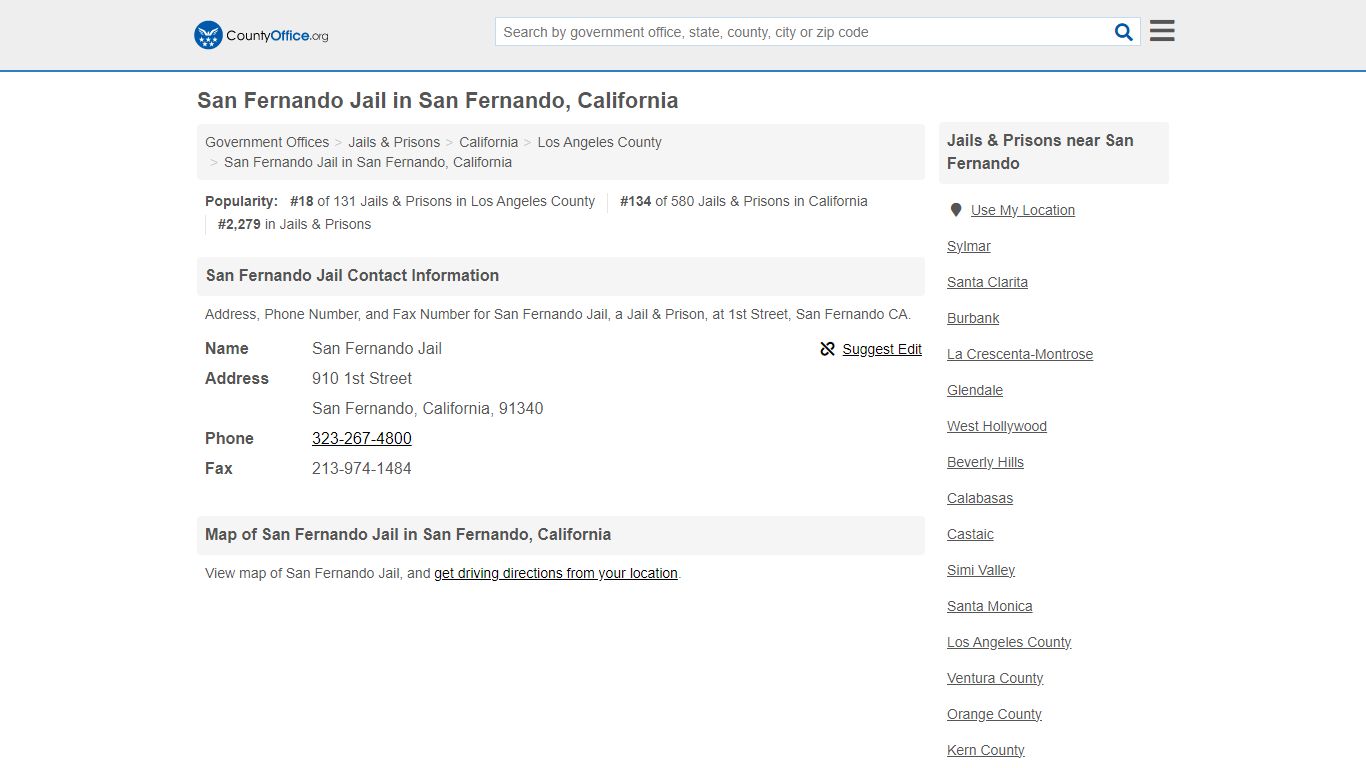
Task: Open the hamburger menu icon
Action: 1162,31
